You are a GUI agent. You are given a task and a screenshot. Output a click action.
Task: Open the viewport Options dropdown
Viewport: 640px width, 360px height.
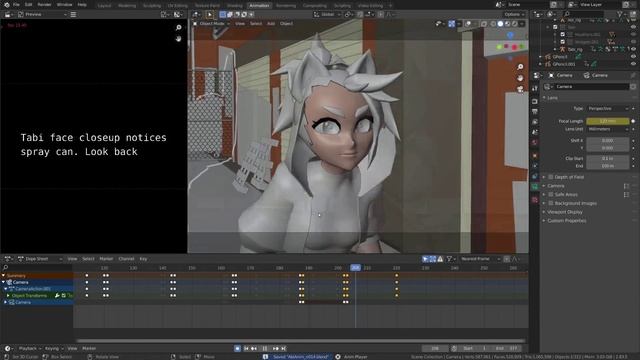514,14
